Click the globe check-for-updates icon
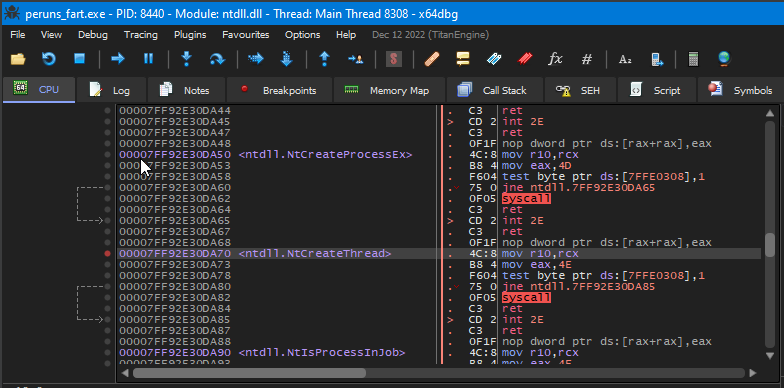This screenshot has width=784, height=388. pyautogui.click(x=724, y=59)
